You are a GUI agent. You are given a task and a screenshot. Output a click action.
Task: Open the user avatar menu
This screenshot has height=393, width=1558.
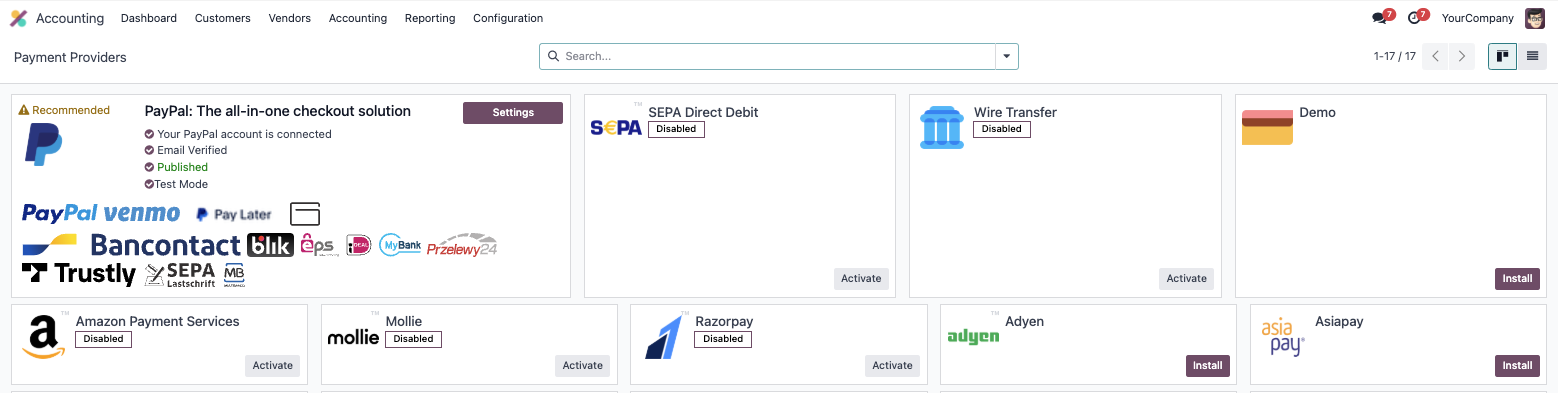coord(1535,18)
